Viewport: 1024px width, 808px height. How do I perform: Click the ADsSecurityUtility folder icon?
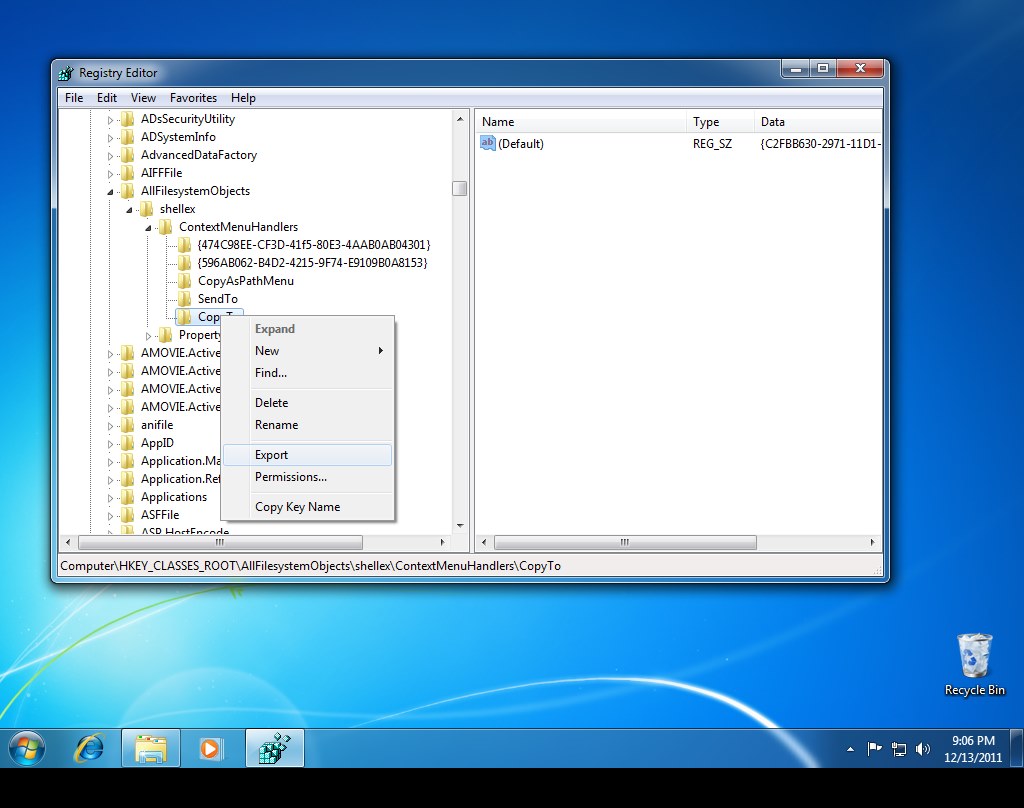(x=128, y=119)
